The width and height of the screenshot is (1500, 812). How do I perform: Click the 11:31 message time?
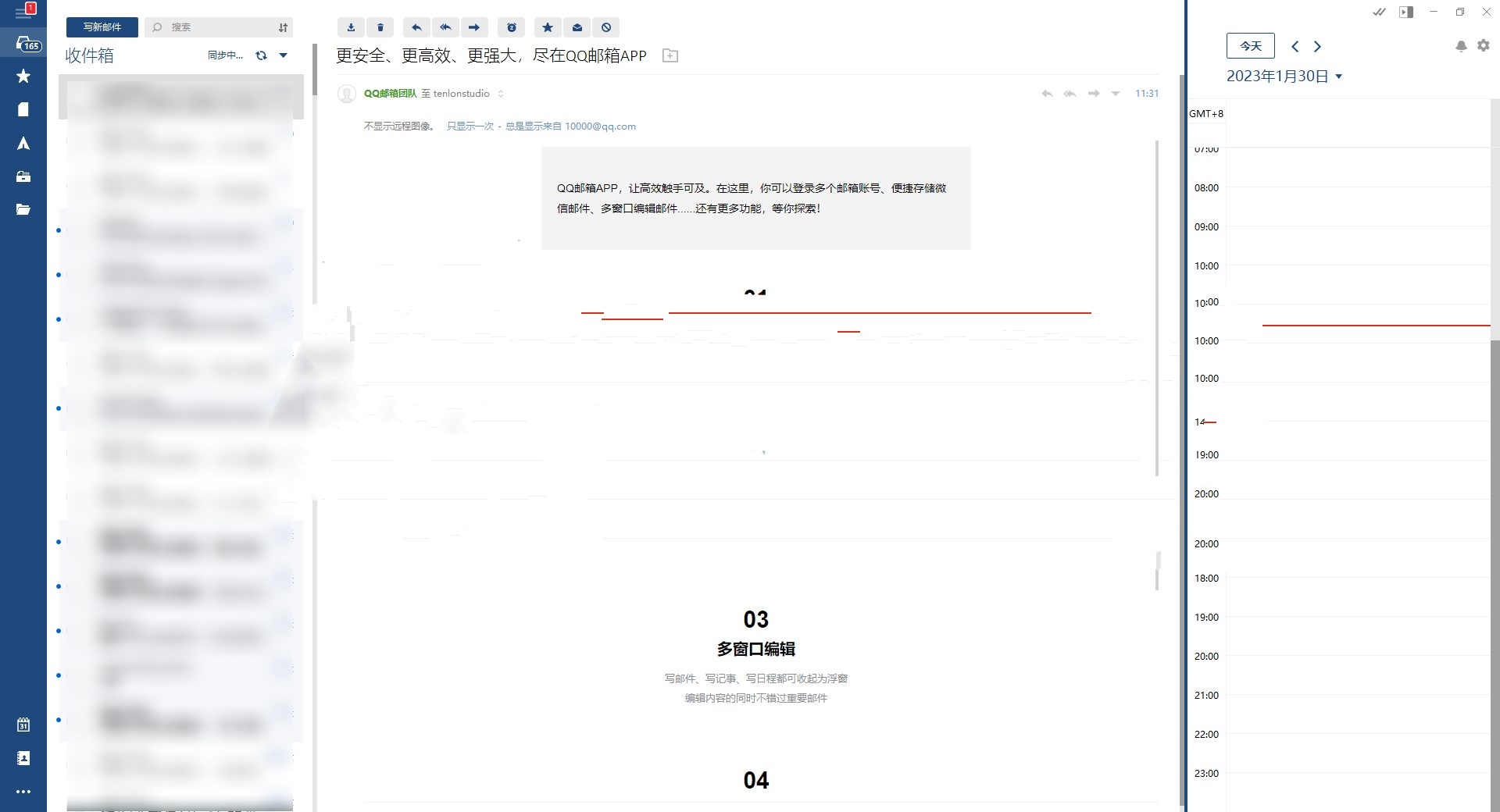point(1147,94)
